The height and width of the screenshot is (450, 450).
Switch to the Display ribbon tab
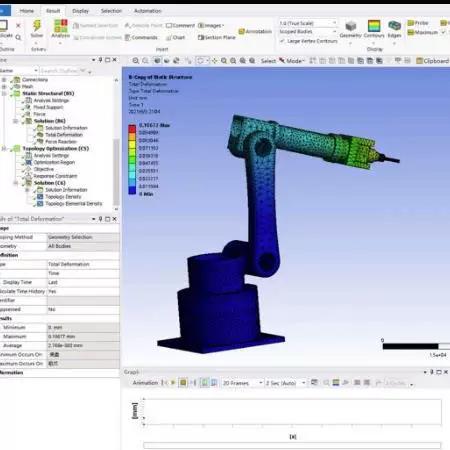click(81, 11)
